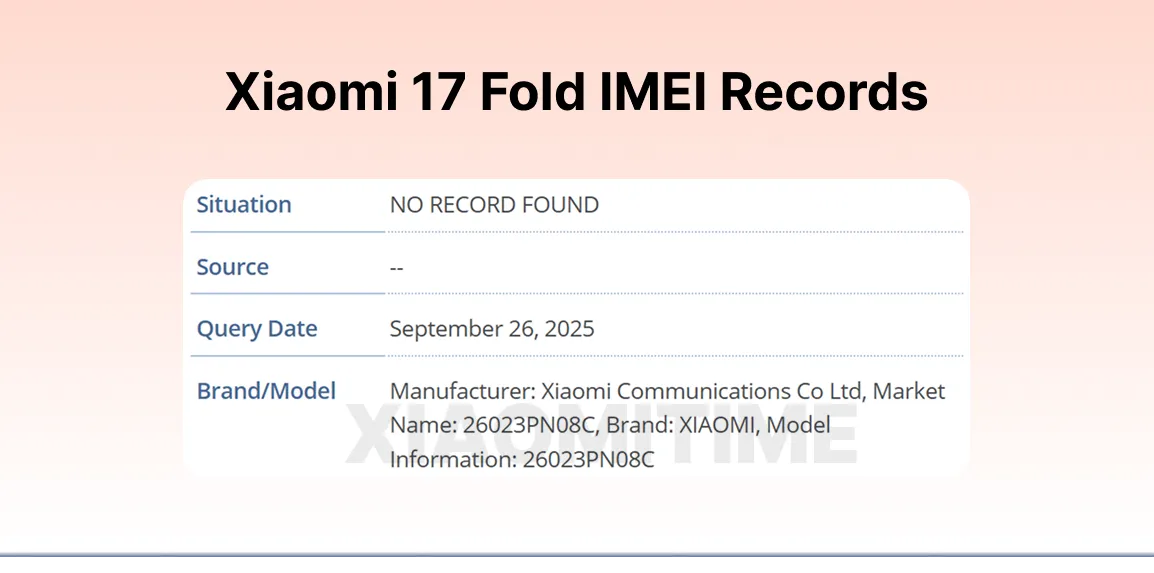This screenshot has height=573, width=1154.
Task: Select the Situation row label
Action: (243, 205)
